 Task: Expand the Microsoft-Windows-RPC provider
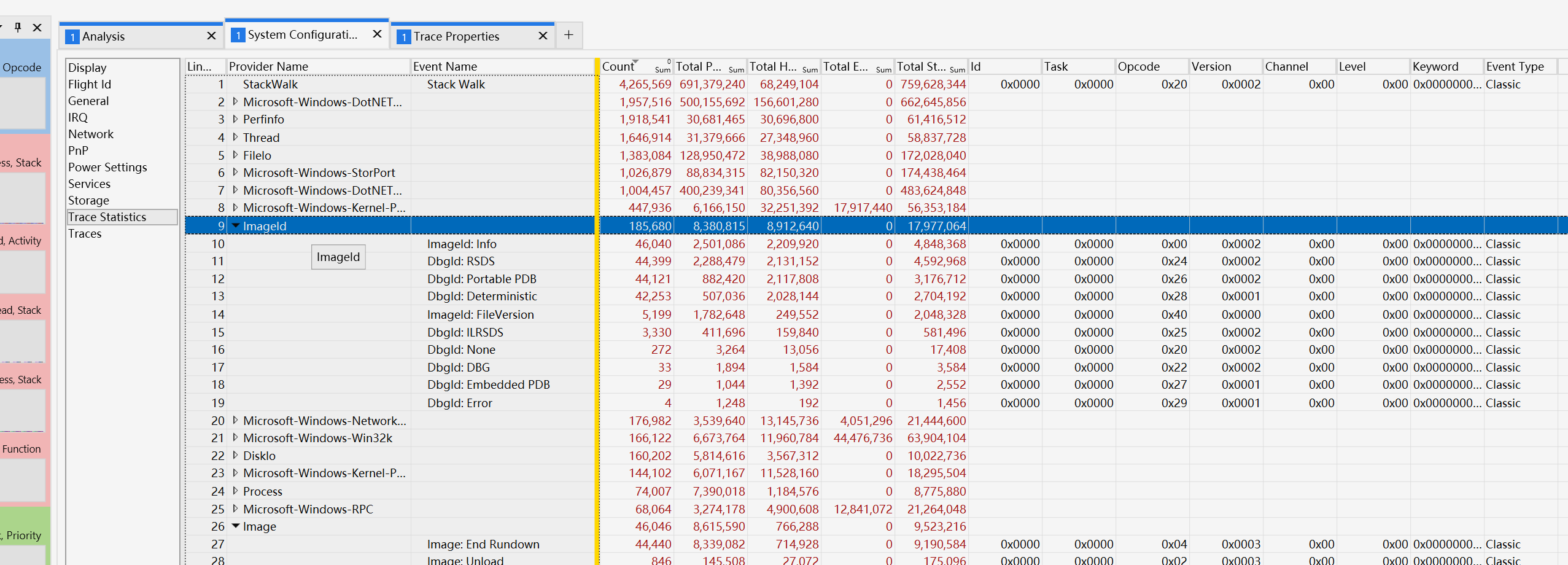[235, 508]
